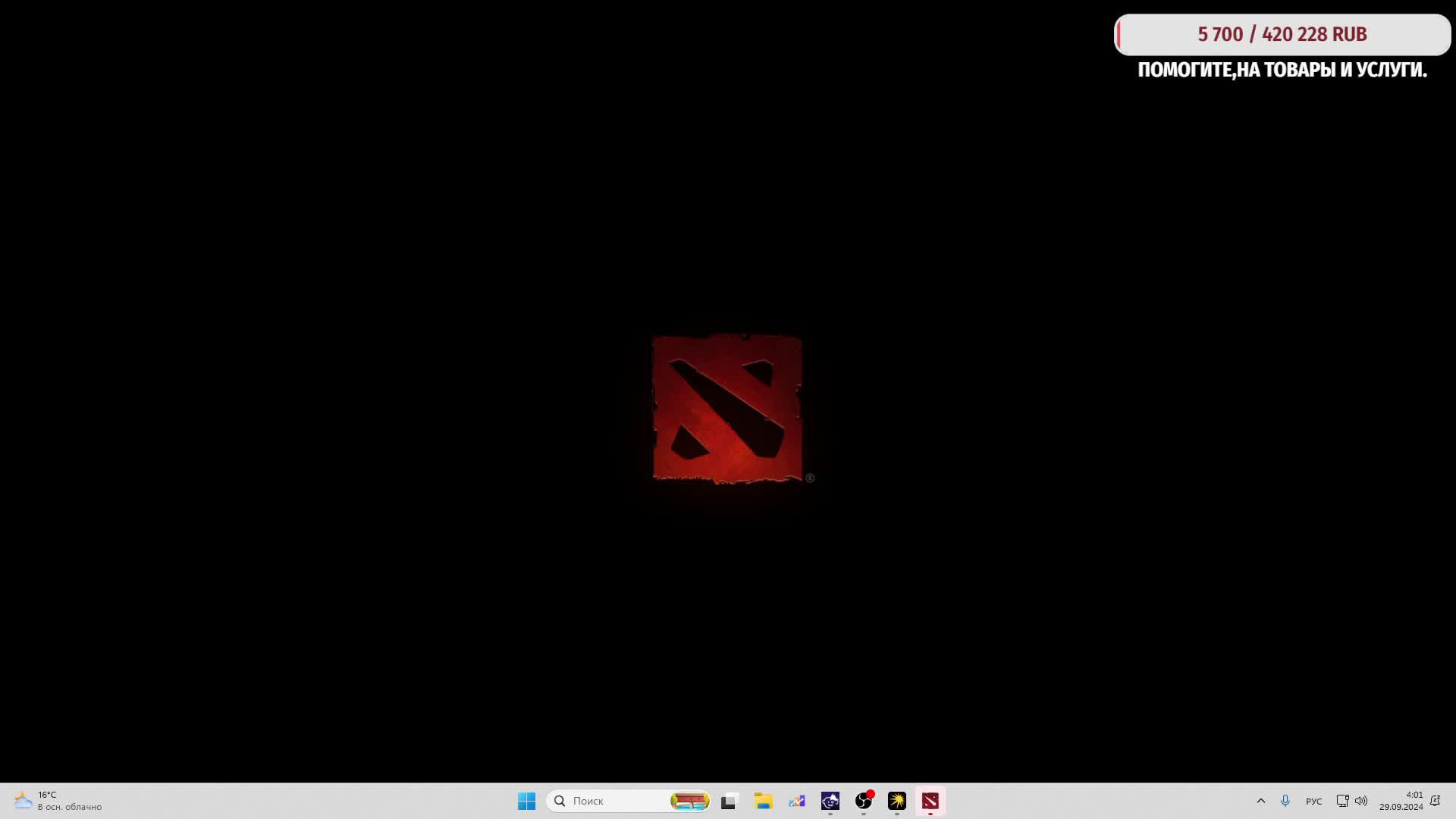Click the Dota 2 logo in center
The height and width of the screenshot is (819, 1456).
pos(727,409)
